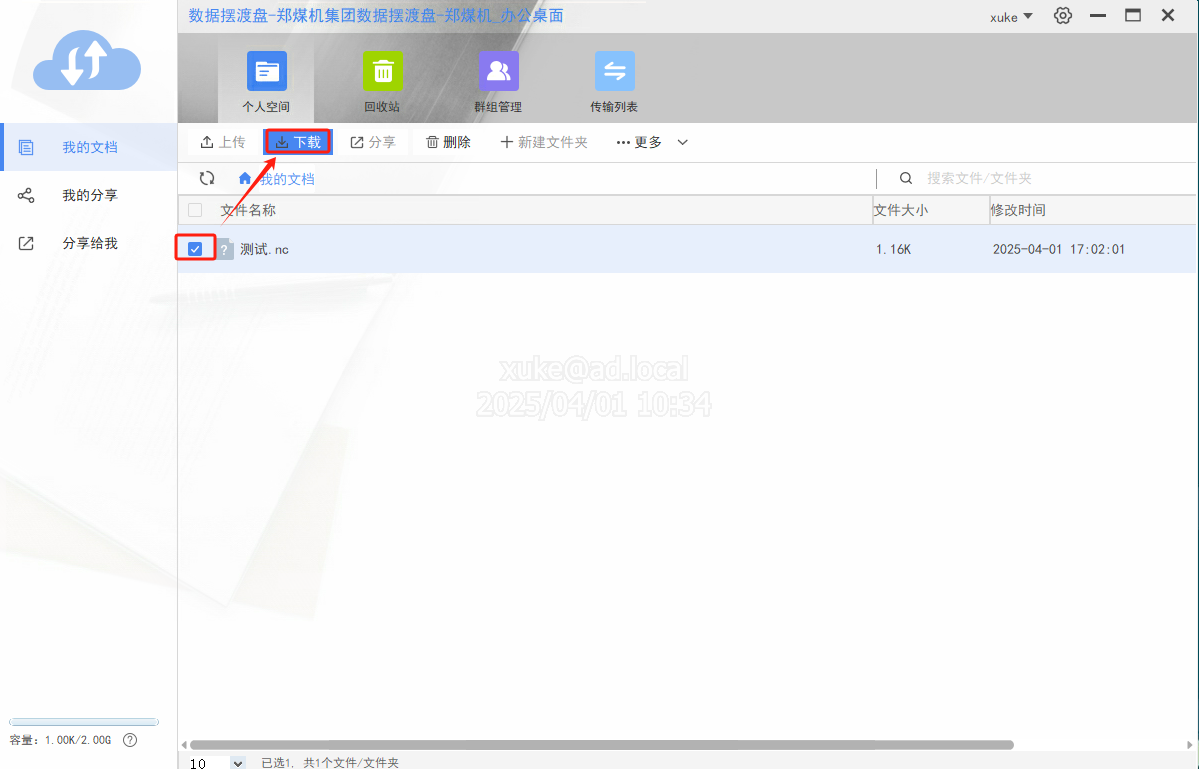The height and width of the screenshot is (769, 1199).
Task: Expand the xuke user dropdown
Action: point(1011,17)
